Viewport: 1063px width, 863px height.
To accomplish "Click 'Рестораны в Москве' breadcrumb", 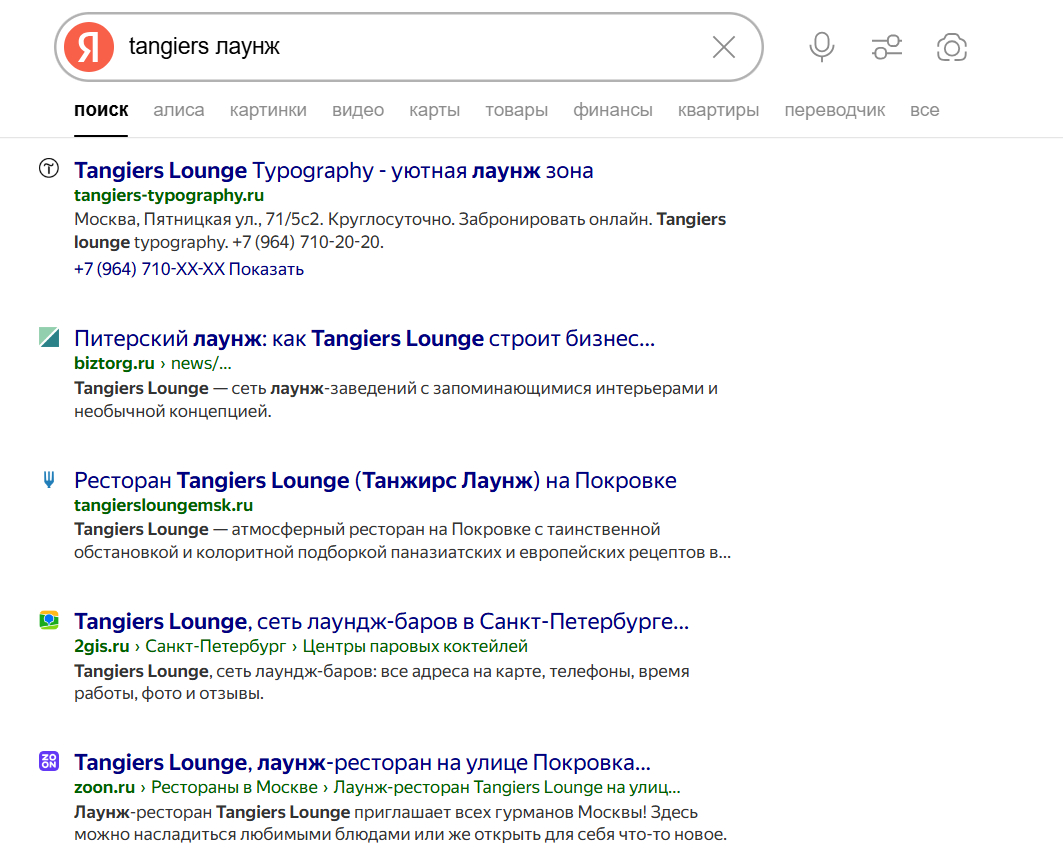I will click(234, 787).
